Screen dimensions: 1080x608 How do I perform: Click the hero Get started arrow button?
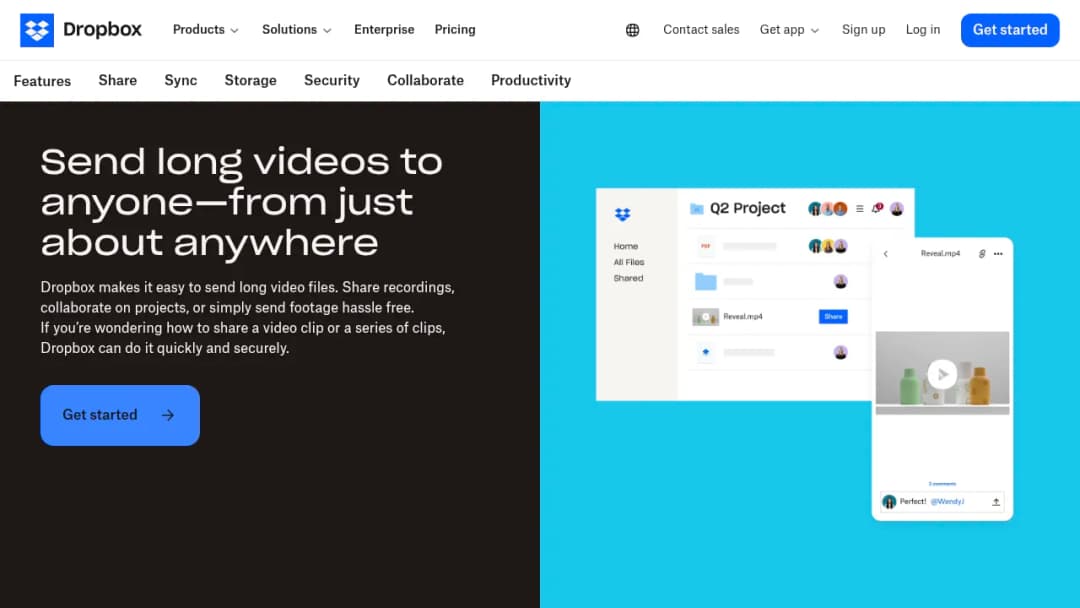(120, 415)
